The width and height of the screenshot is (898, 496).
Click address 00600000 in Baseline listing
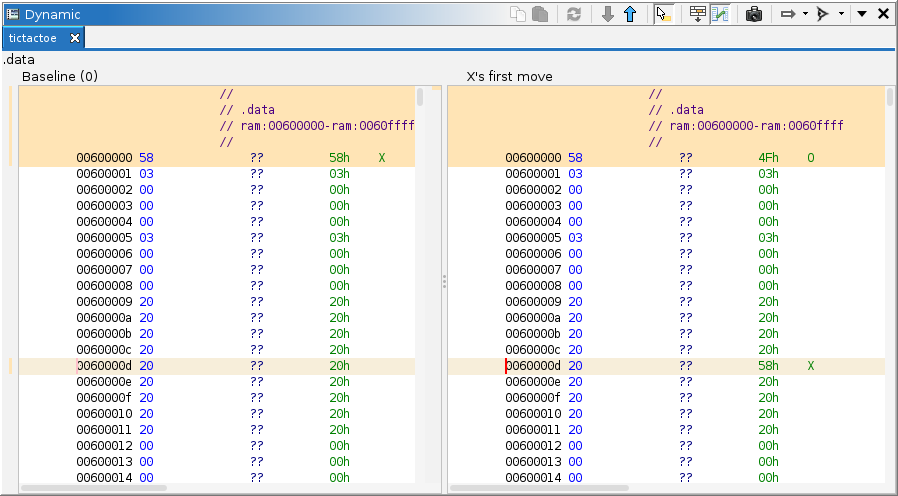[x=104, y=158]
